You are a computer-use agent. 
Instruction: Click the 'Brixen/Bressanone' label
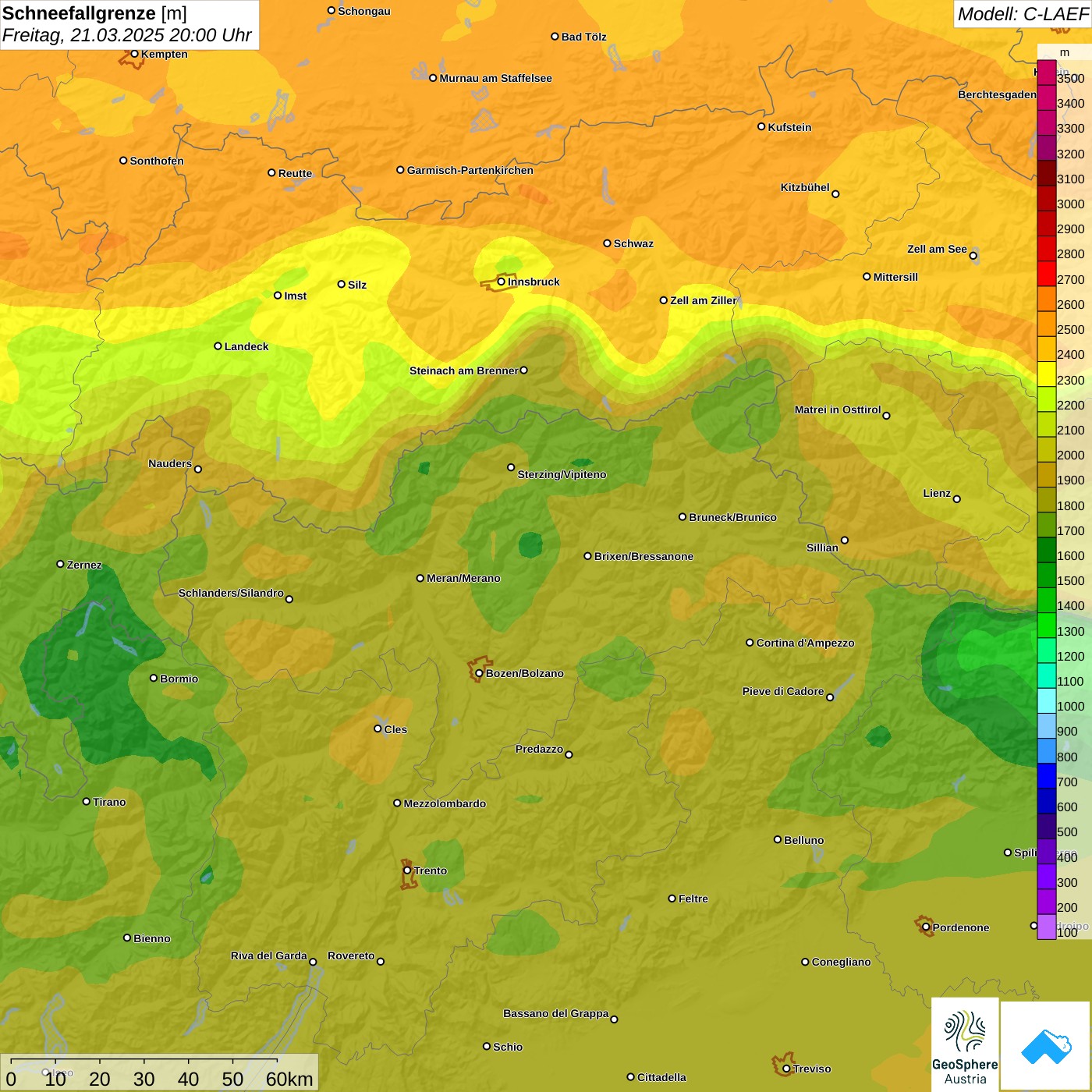pyautogui.click(x=643, y=556)
